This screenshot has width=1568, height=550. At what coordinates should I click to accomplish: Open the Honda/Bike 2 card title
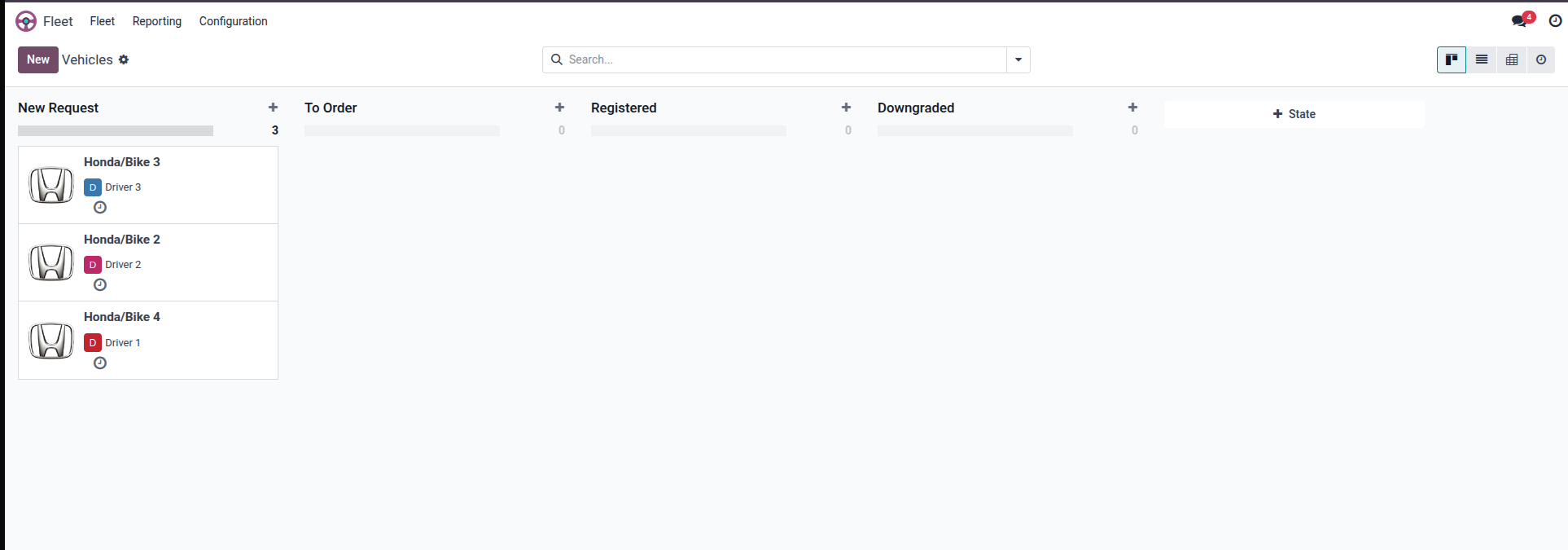[122, 240]
